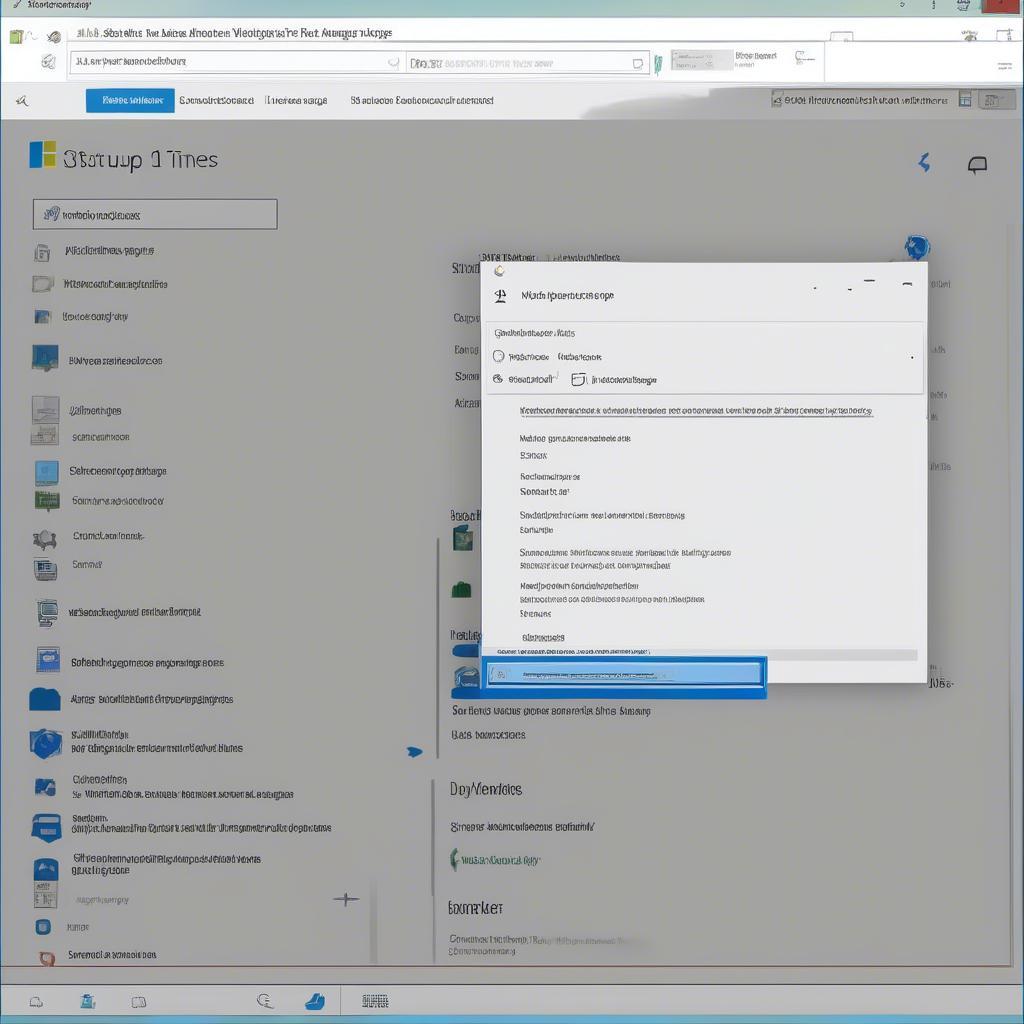Open the fourth, longest tab in the tab bar
1024x1024 pixels.
tap(422, 101)
